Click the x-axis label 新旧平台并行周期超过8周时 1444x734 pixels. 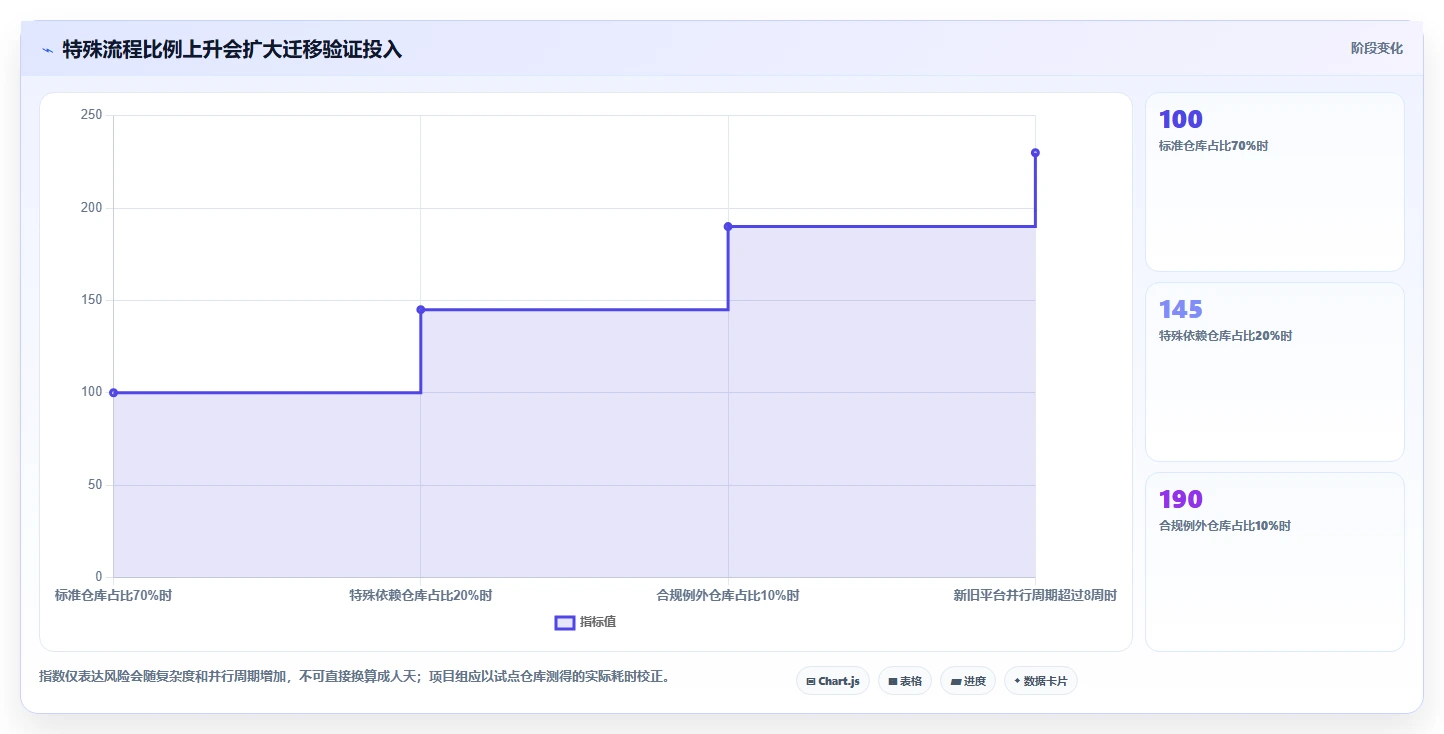click(1035, 596)
